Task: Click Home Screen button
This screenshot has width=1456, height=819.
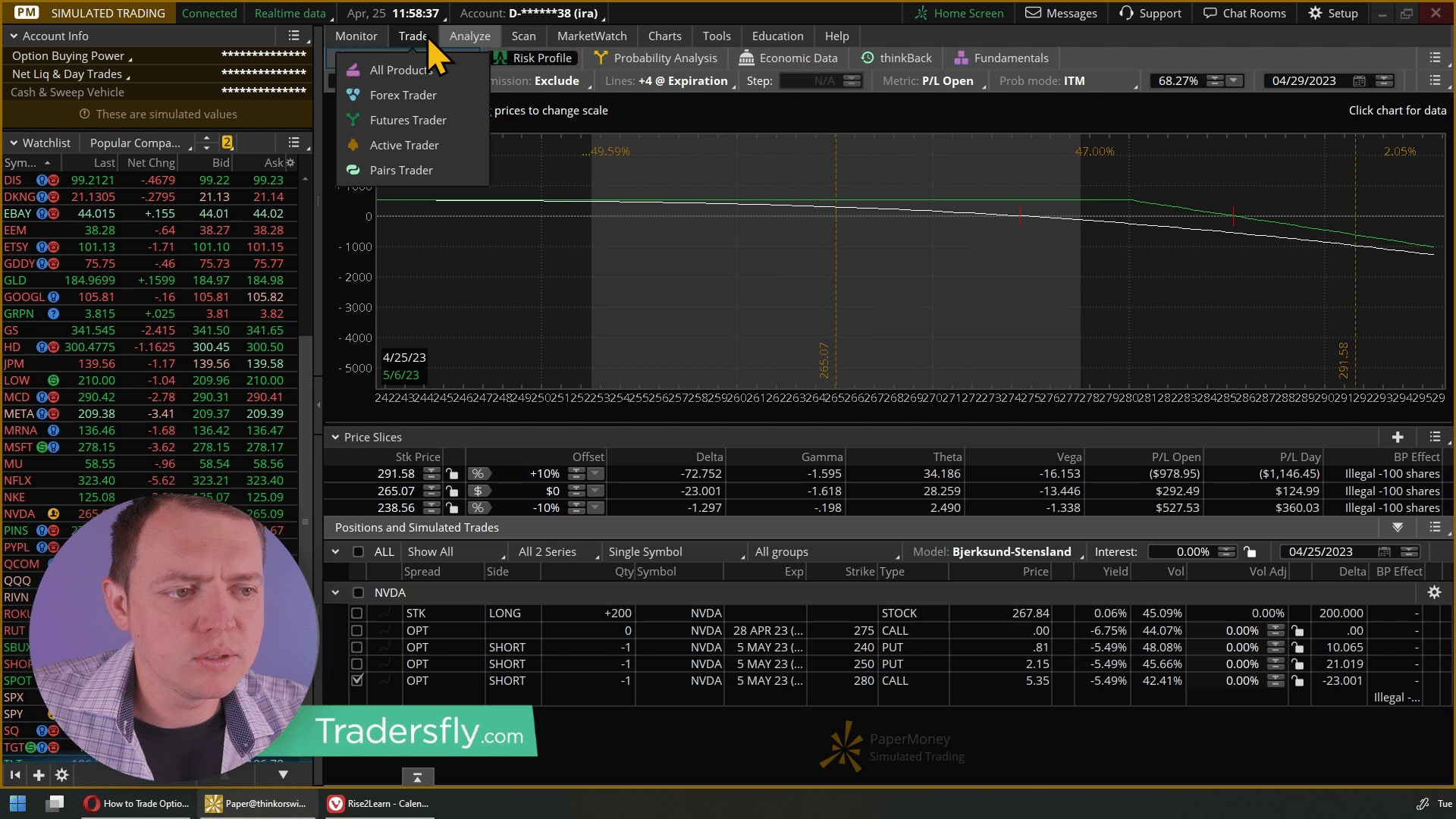Action: pos(959,13)
